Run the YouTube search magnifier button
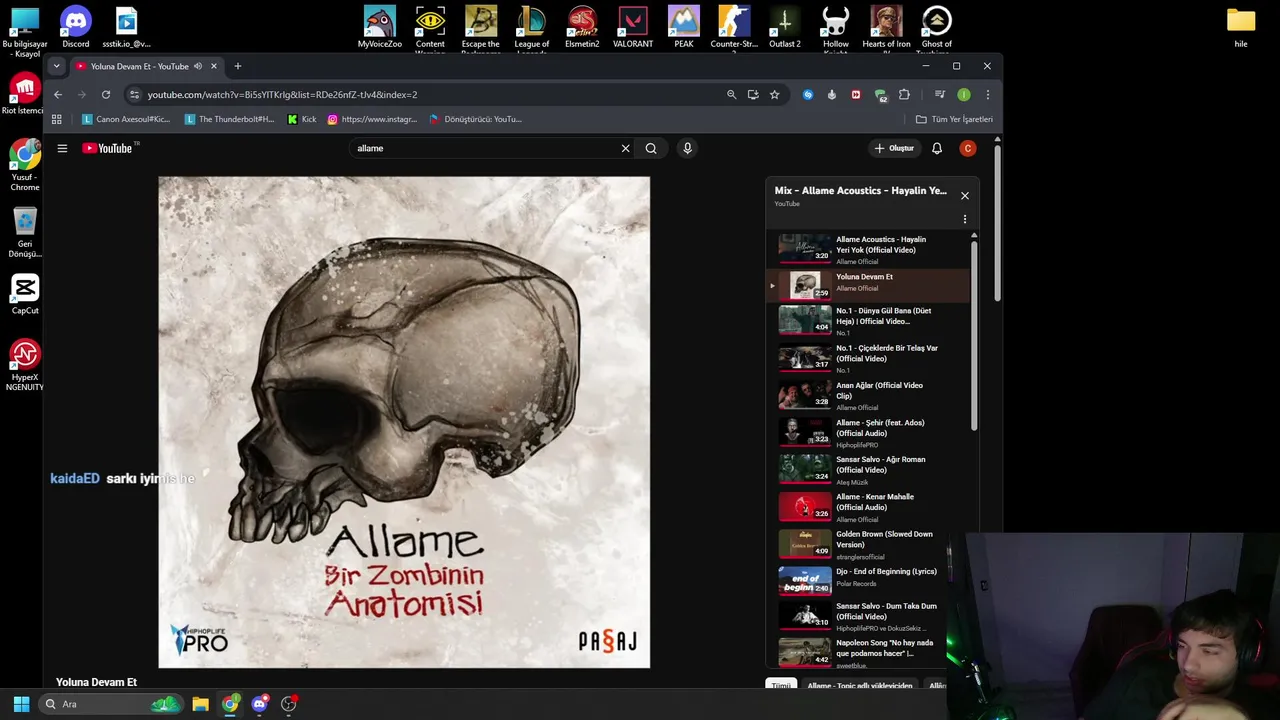 (x=651, y=148)
